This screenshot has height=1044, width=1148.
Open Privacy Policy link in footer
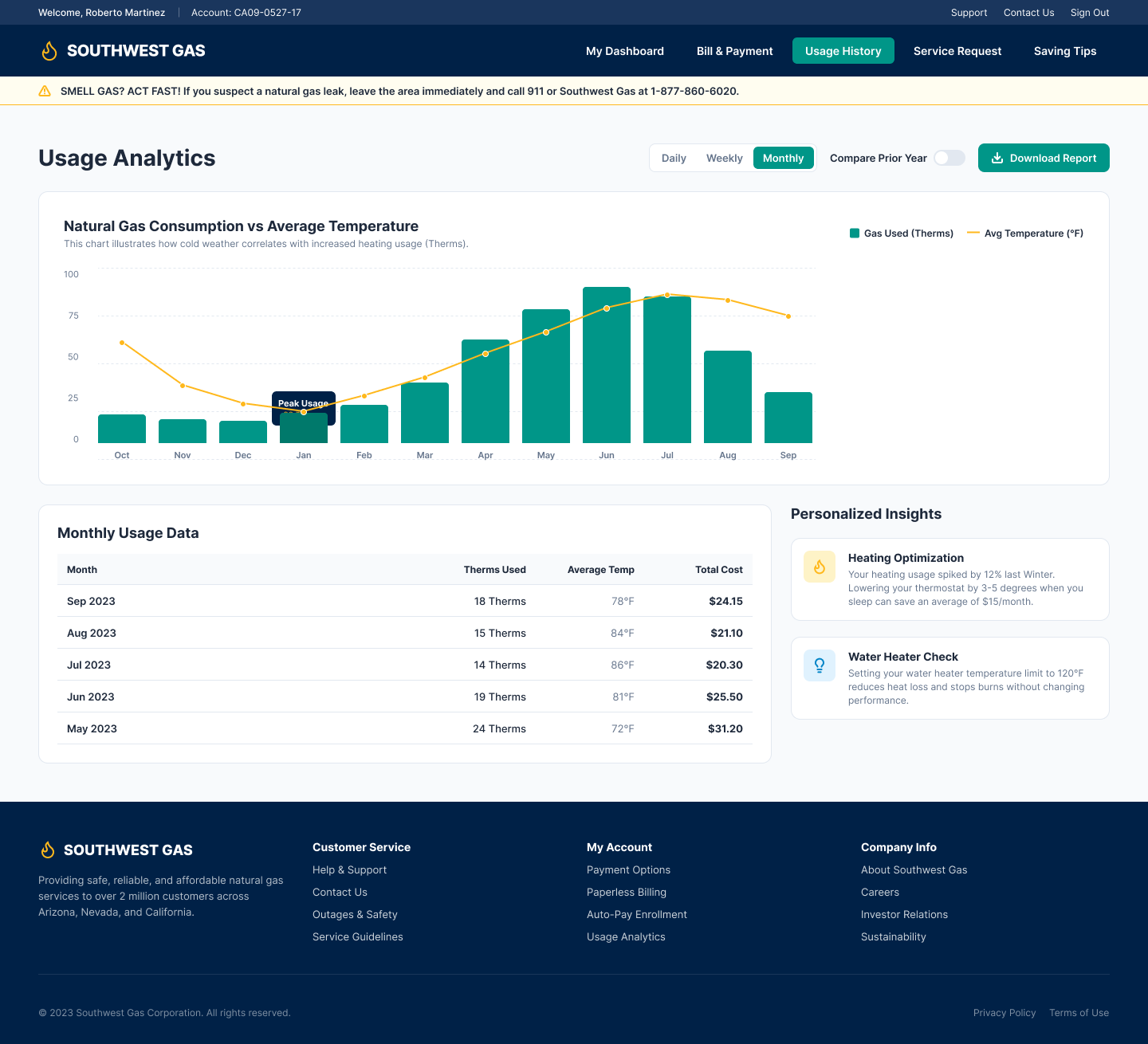(1005, 1013)
